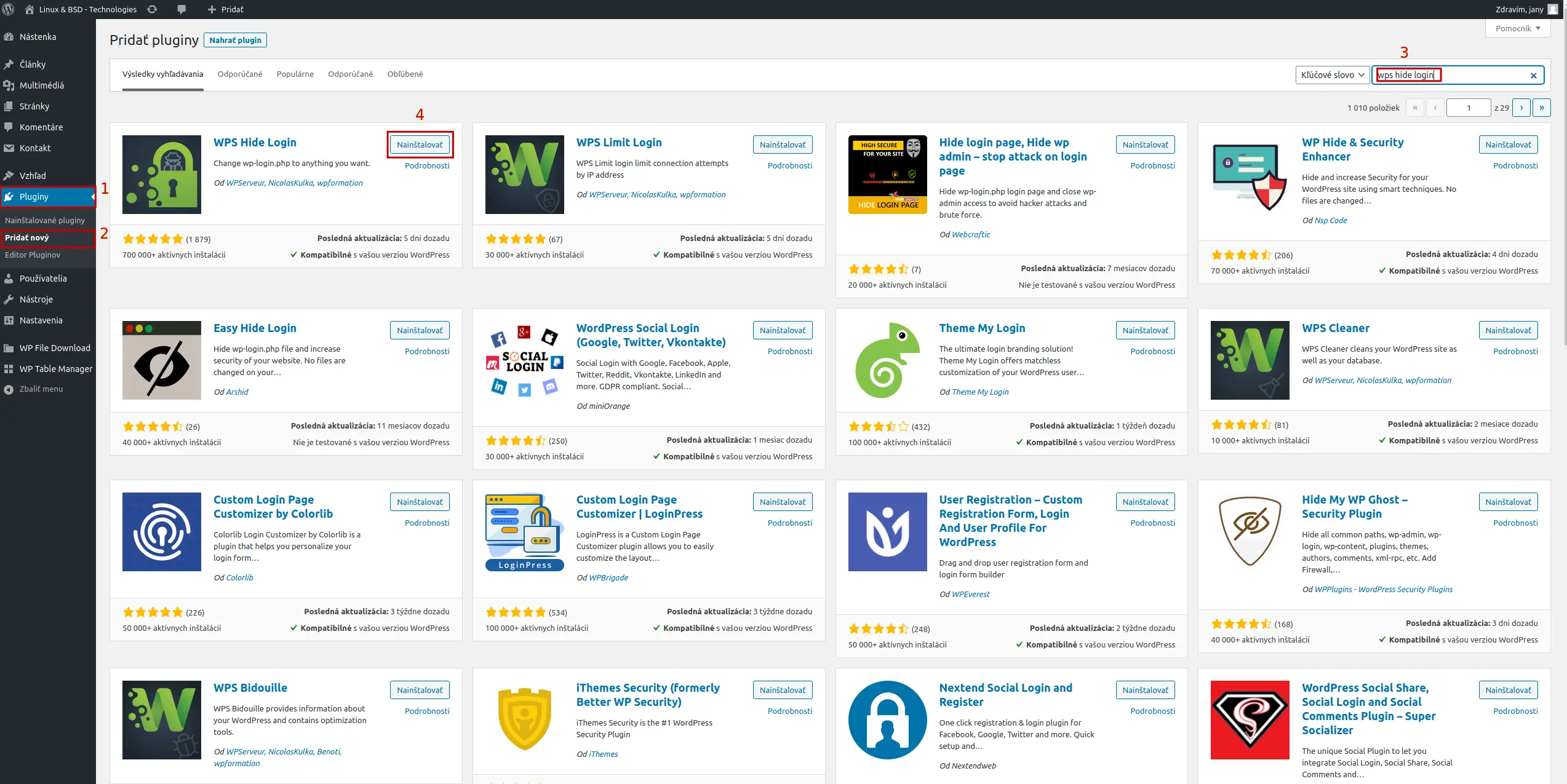The image size is (1567, 784).
Task: Click the Colorlib Login Customizer icon
Action: (x=162, y=532)
